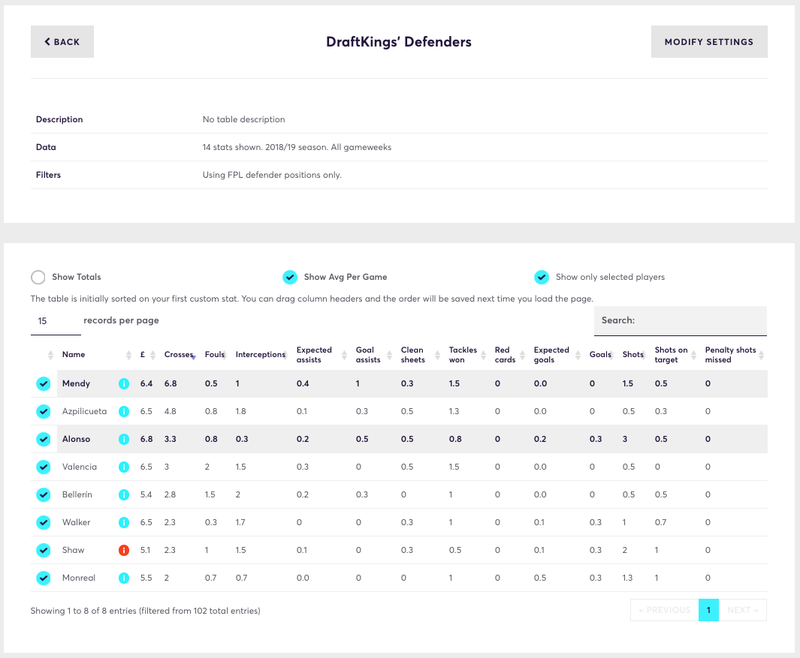Select 'Showing 1 to 8 of 8 entries' summary
This screenshot has width=800, height=658.
point(145,611)
